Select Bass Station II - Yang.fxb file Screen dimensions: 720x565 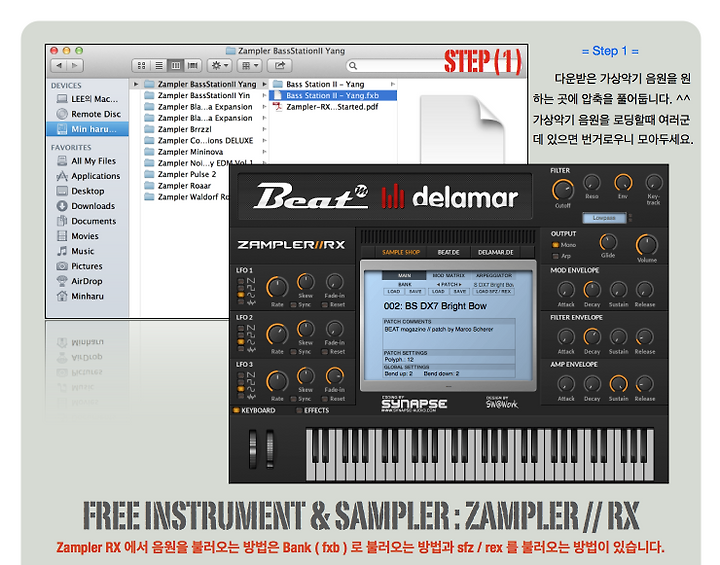tap(332, 96)
